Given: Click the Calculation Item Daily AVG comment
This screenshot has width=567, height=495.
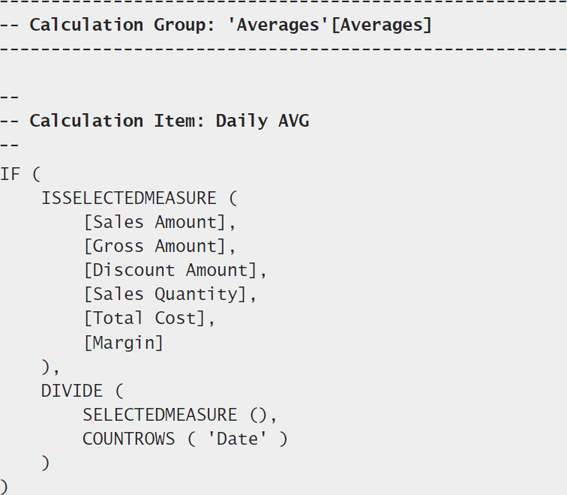Looking at the screenshot, I should (x=154, y=121).
